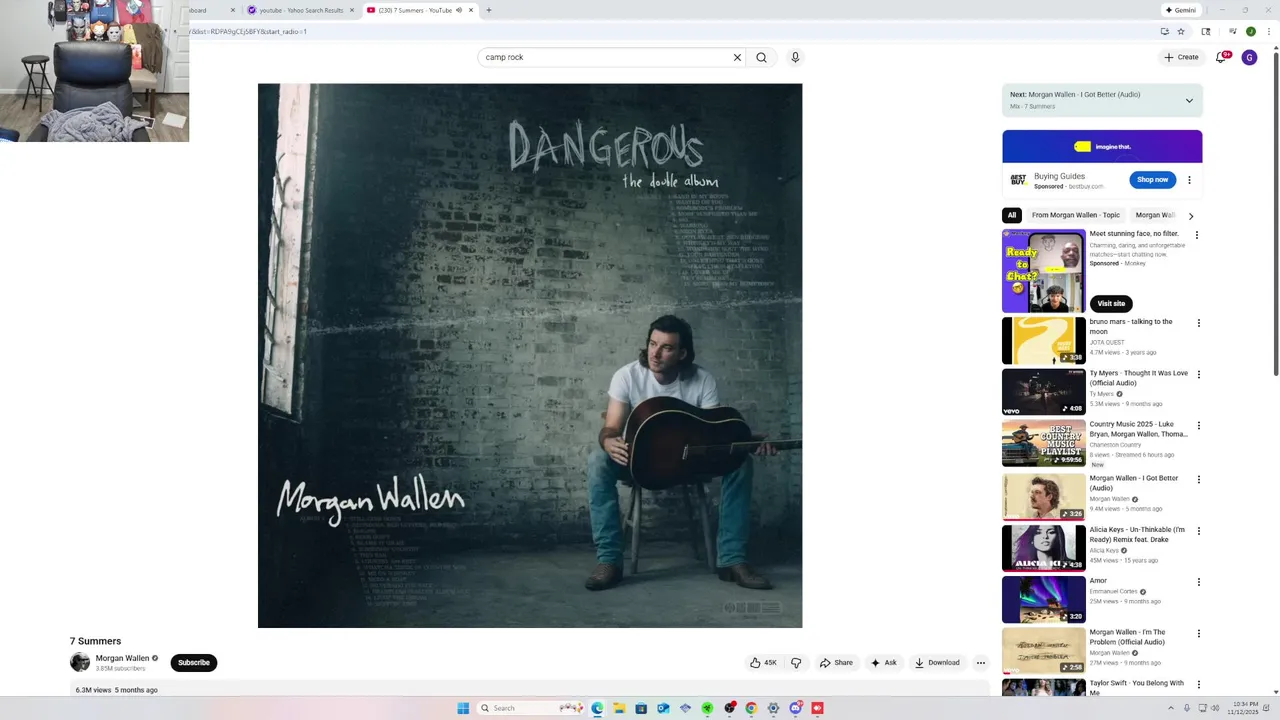Open Chrome profile avatar in toolbar
The width and height of the screenshot is (1280, 720).
pos(1250,31)
